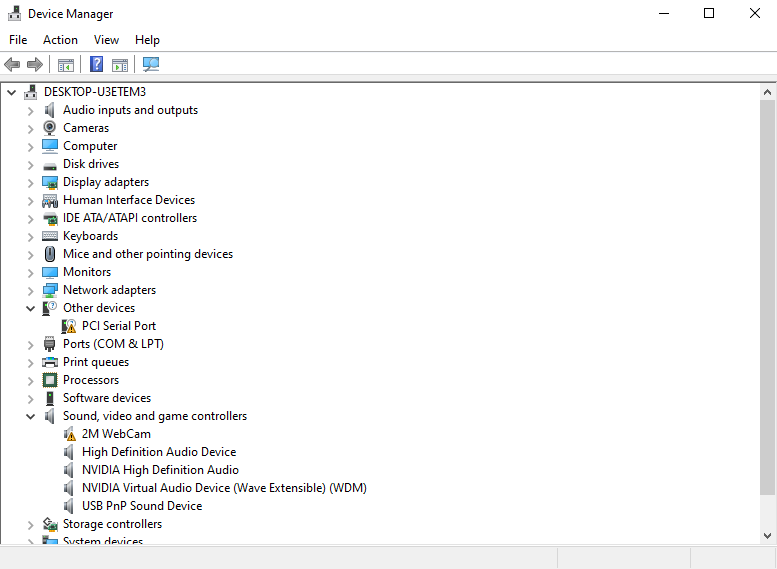
Task: Click the Other devices question-mark icon
Action: tap(50, 308)
